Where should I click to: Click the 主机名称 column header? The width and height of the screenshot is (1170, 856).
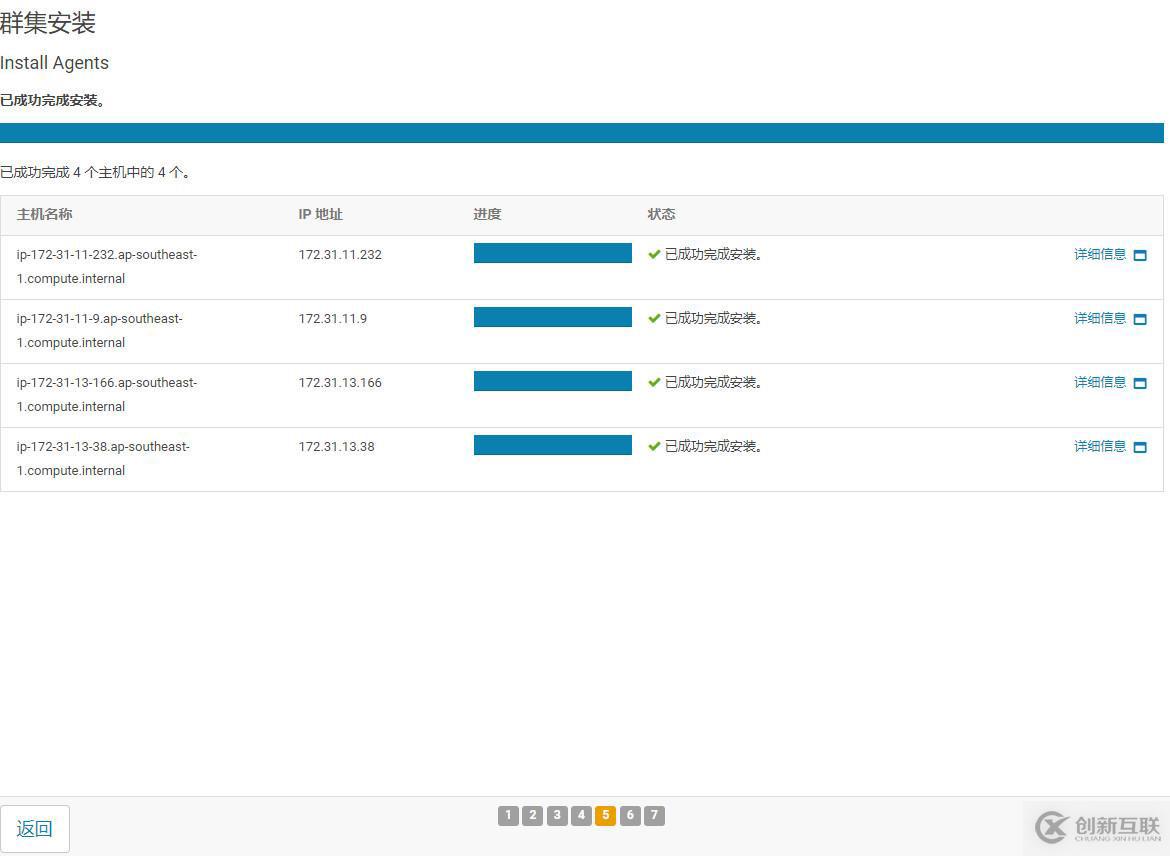pos(45,214)
